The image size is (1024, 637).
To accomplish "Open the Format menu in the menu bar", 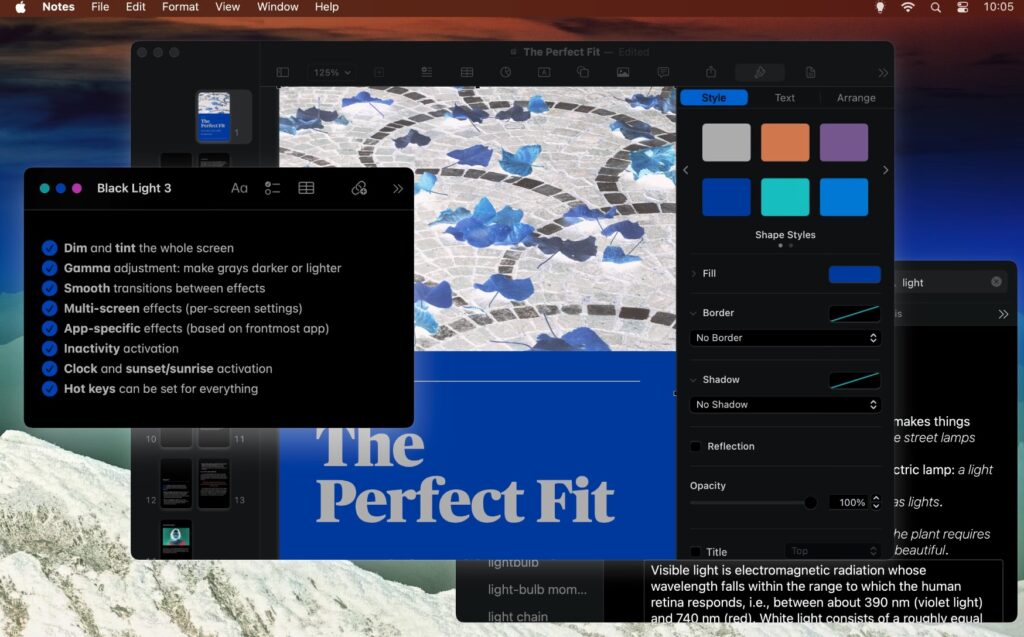I will 180,7.
